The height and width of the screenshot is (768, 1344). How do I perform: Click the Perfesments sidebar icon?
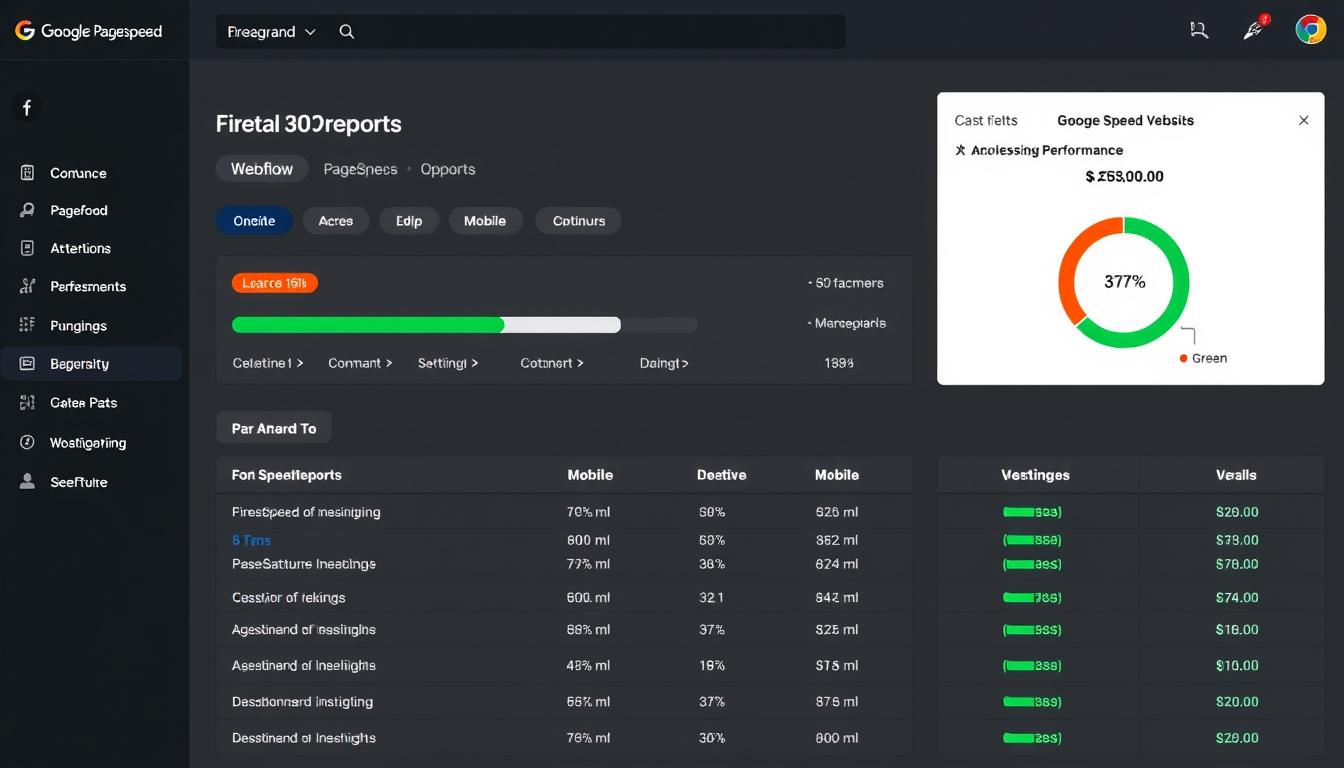coord(28,286)
